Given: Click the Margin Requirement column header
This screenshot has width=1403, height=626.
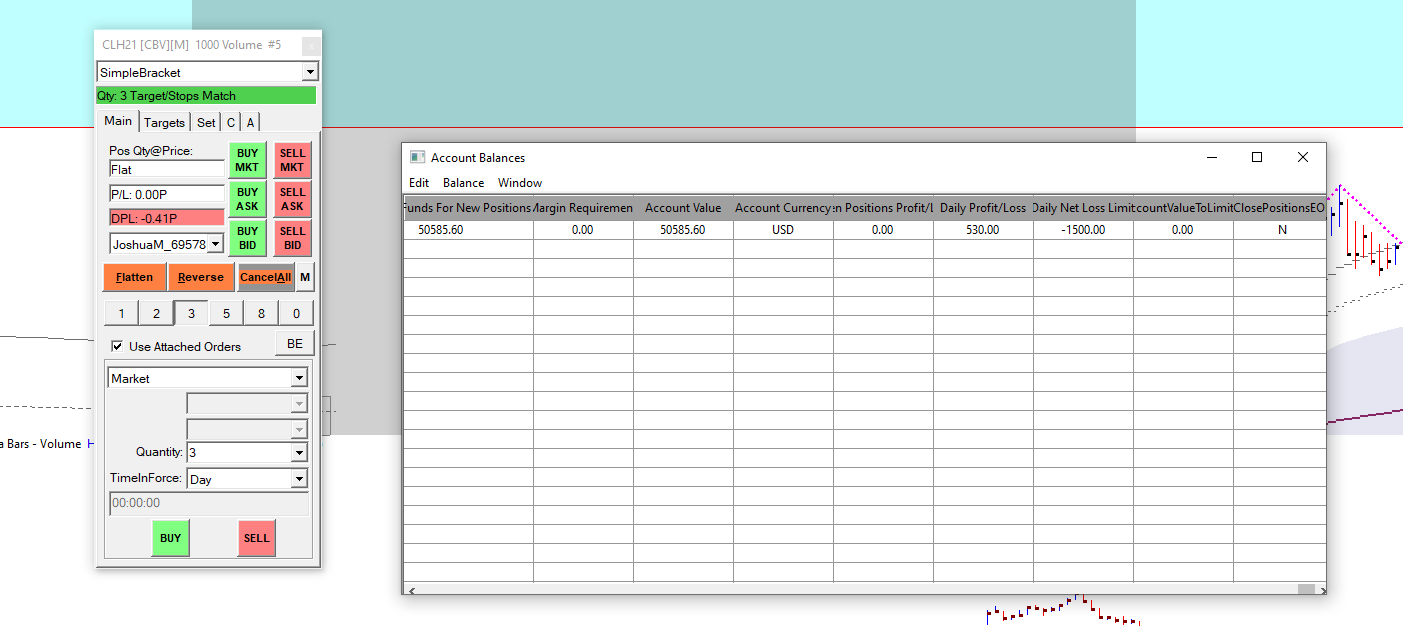Looking at the screenshot, I should (x=583, y=208).
